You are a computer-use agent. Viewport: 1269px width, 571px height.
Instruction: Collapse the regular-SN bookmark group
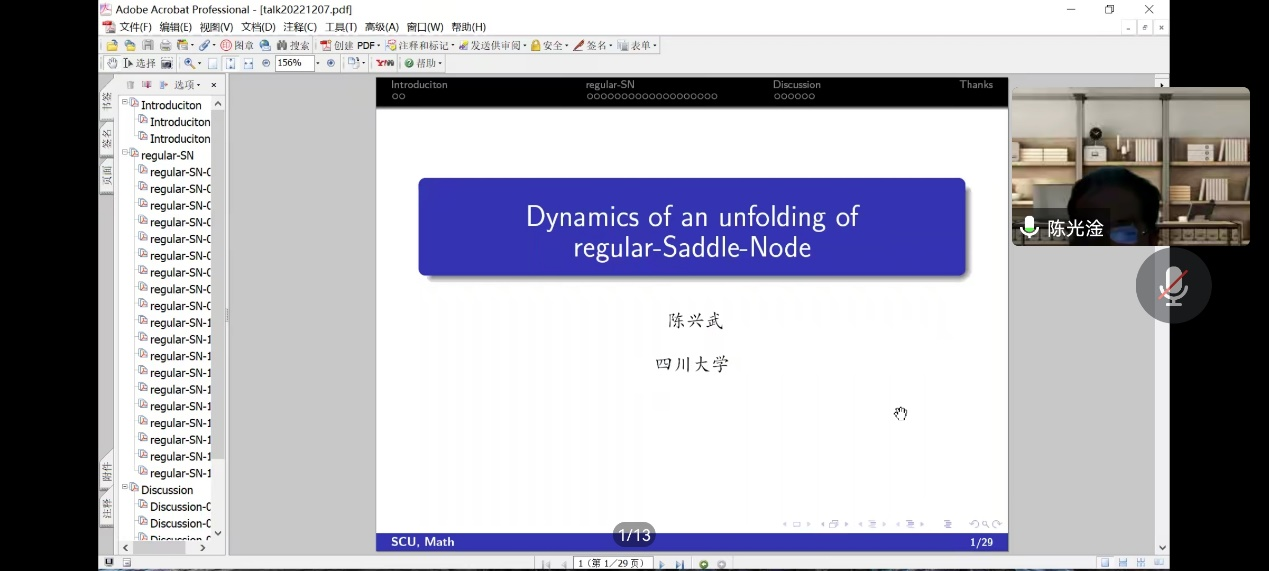[x=125, y=155]
